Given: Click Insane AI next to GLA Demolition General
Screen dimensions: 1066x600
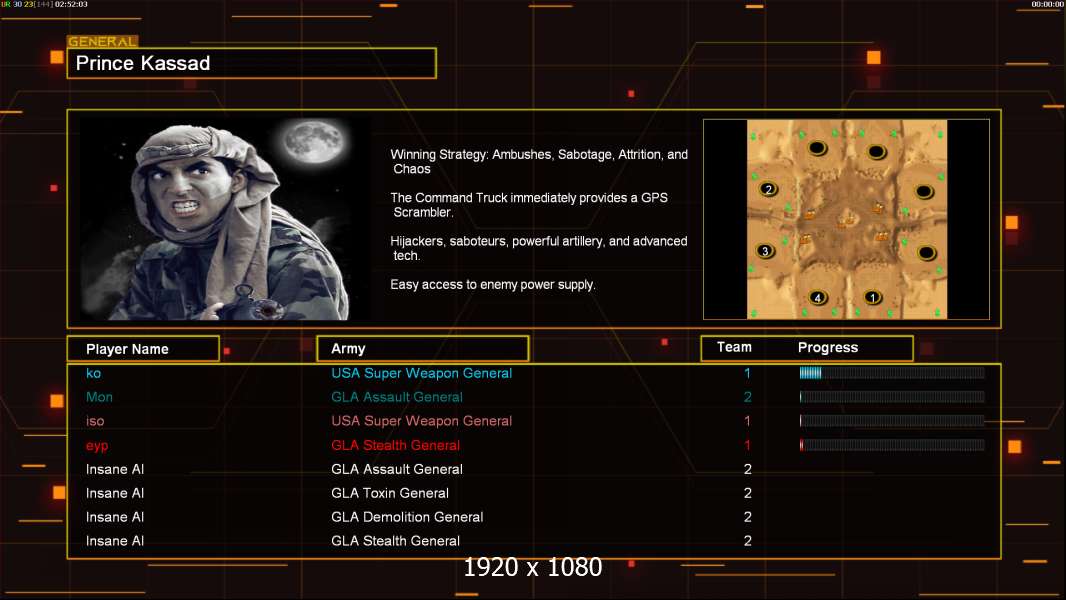Looking at the screenshot, I should coord(115,517).
